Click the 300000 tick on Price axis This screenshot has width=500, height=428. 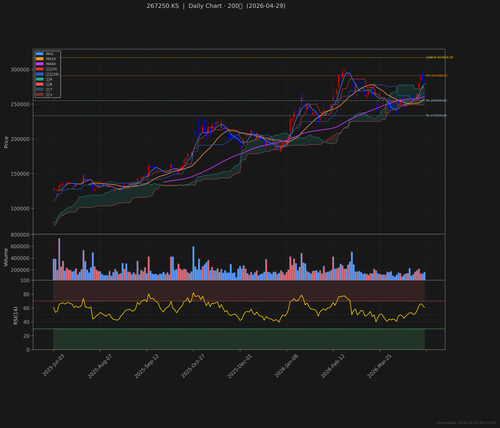pos(20,70)
